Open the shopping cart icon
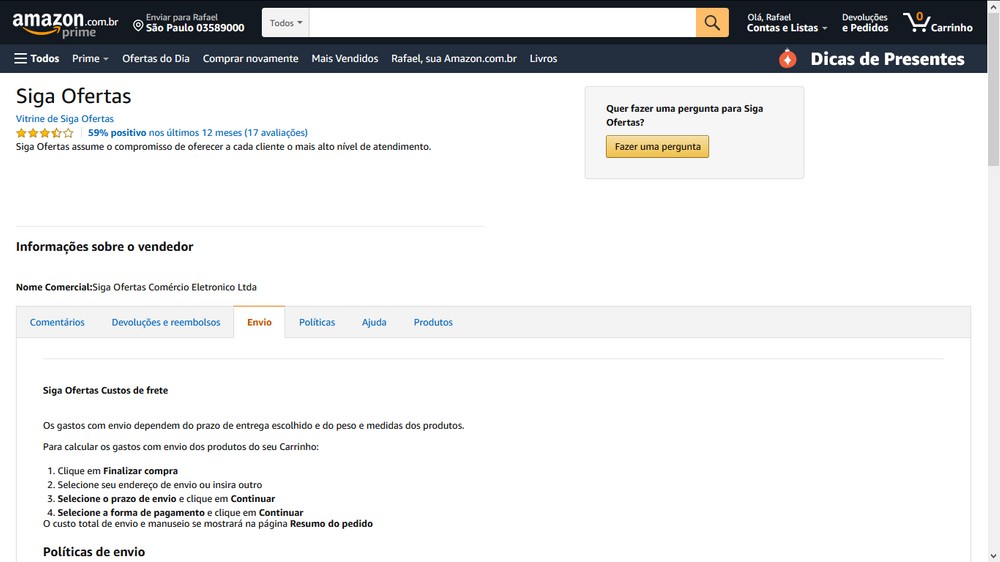 click(x=917, y=23)
